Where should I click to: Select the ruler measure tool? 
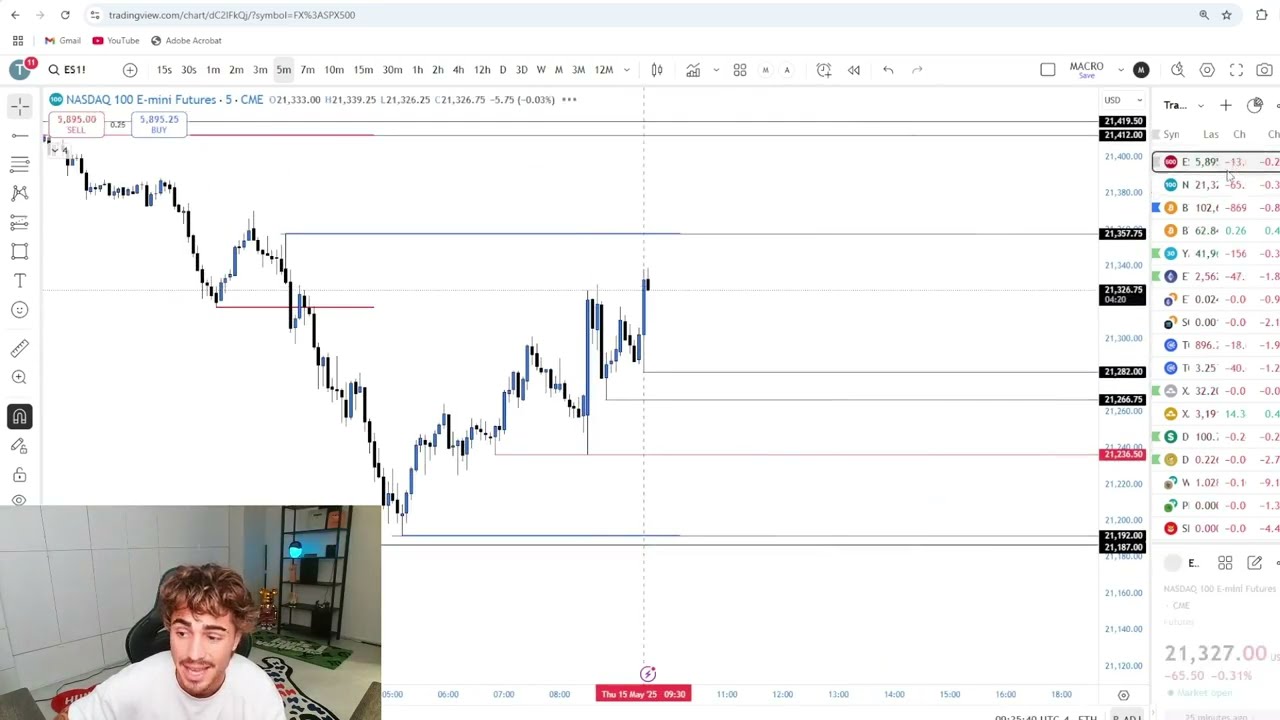[x=20, y=348]
